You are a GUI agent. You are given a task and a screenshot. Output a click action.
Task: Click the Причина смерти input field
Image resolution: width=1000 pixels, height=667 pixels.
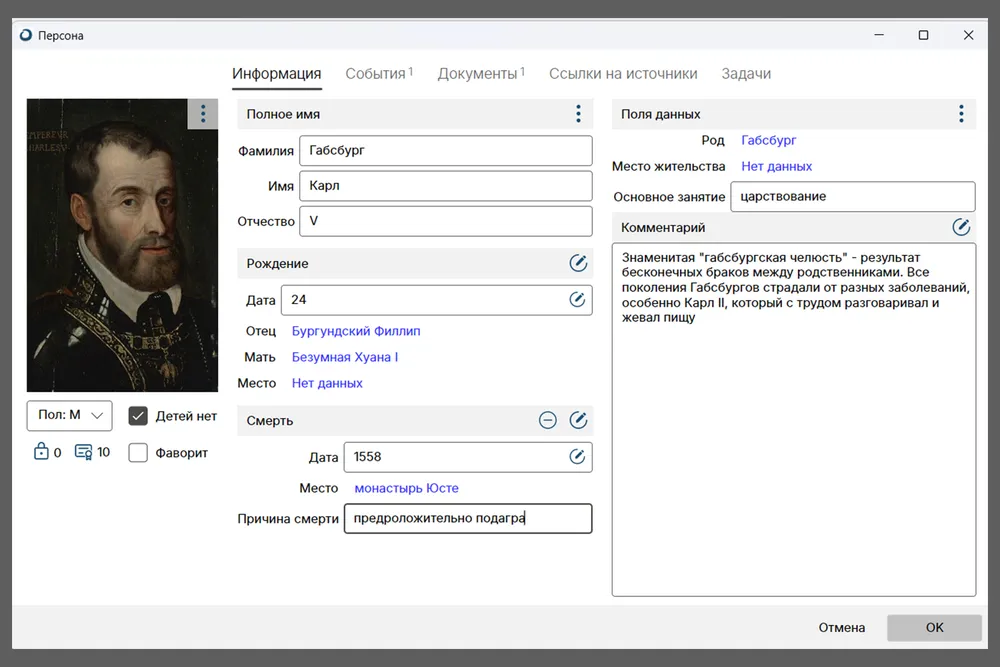(x=467, y=518)
